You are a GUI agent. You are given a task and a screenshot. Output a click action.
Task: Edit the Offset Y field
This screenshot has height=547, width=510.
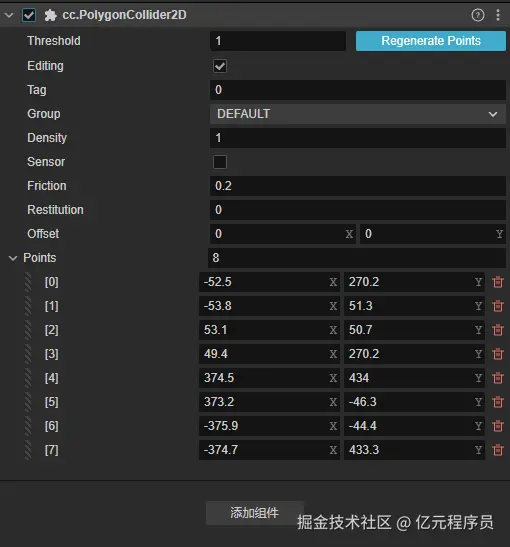click(433, 234)
